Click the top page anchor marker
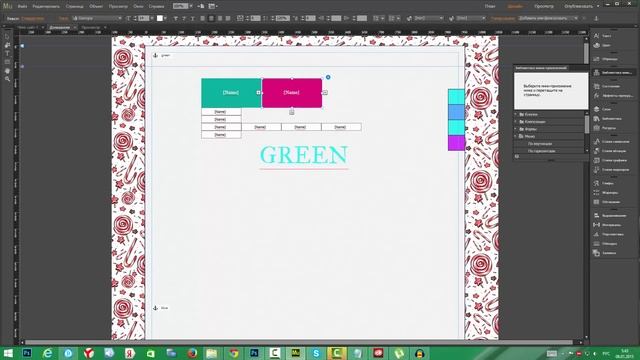The image size is (640, 360). 156,55
